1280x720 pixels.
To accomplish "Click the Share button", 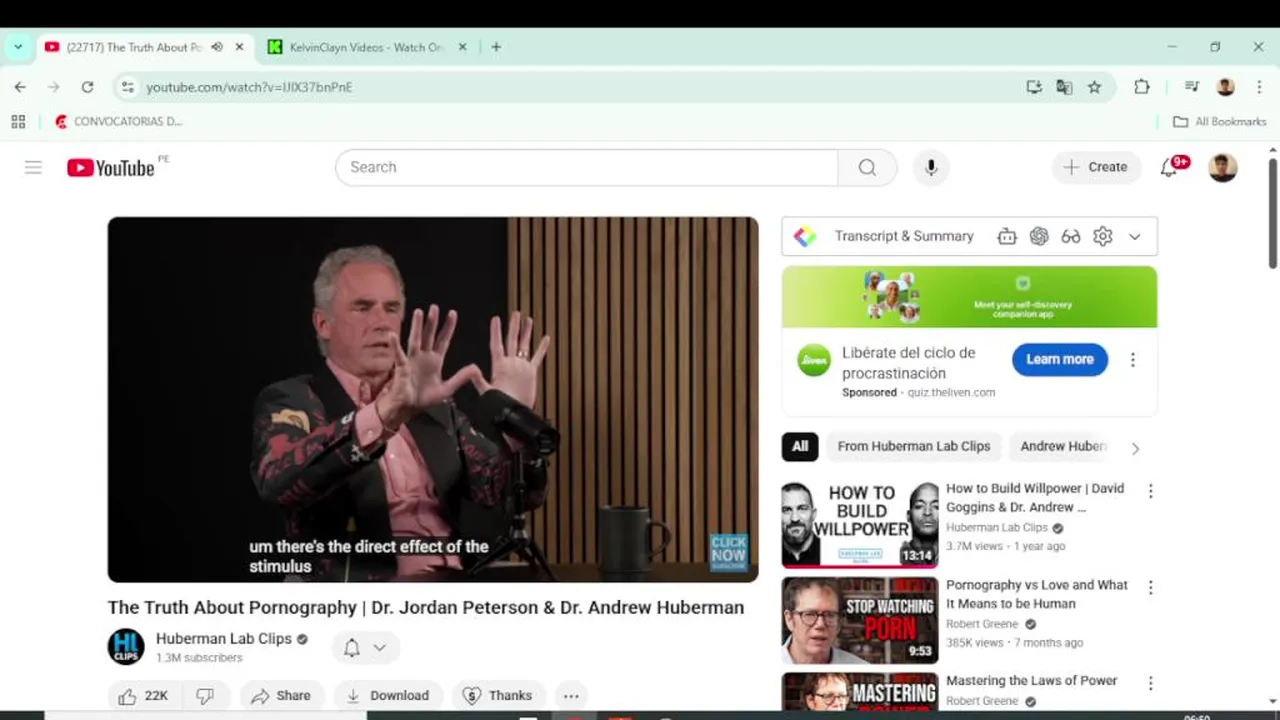I will point(281,696).
